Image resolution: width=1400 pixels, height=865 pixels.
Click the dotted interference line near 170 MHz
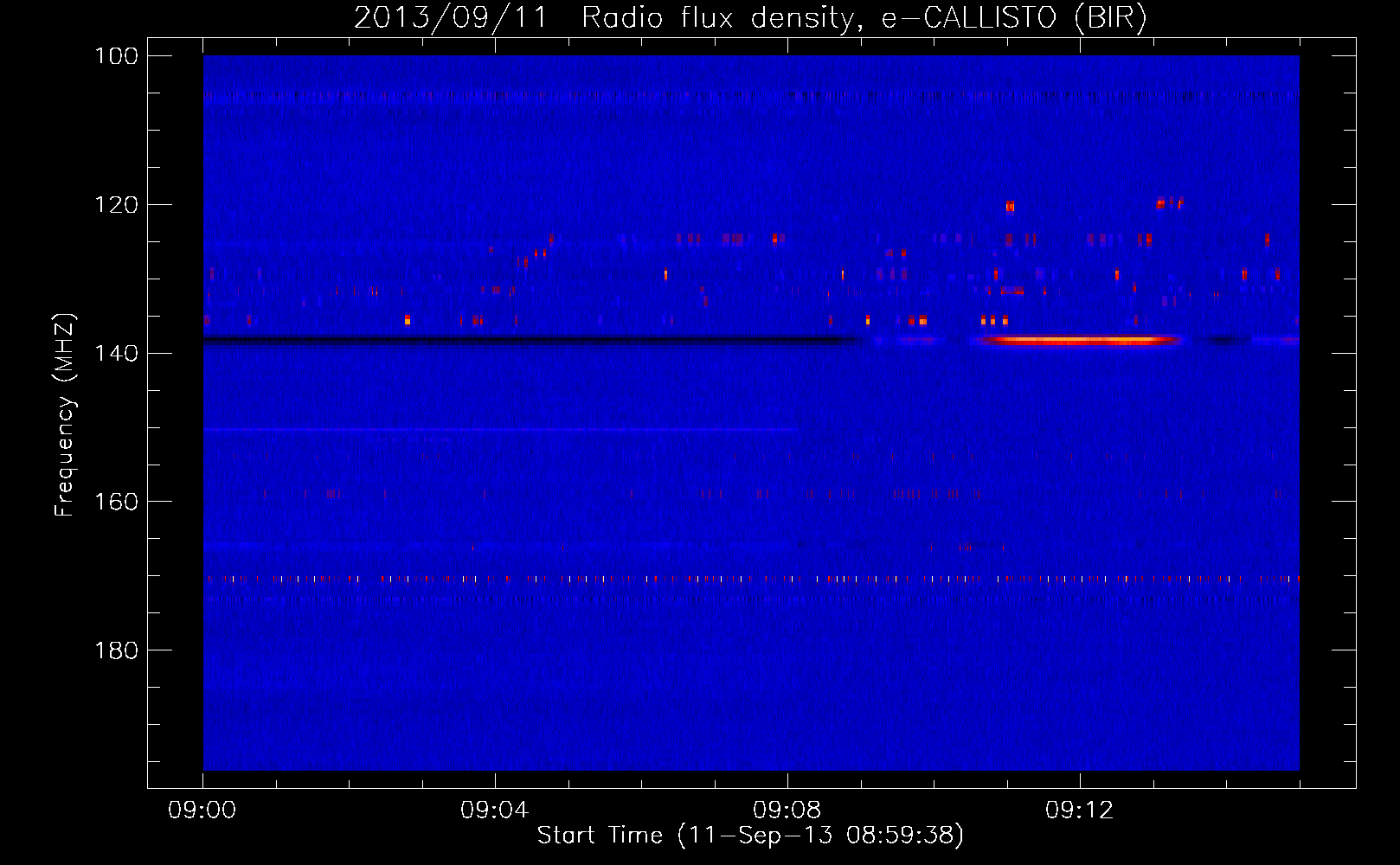[x=751, y=578]
